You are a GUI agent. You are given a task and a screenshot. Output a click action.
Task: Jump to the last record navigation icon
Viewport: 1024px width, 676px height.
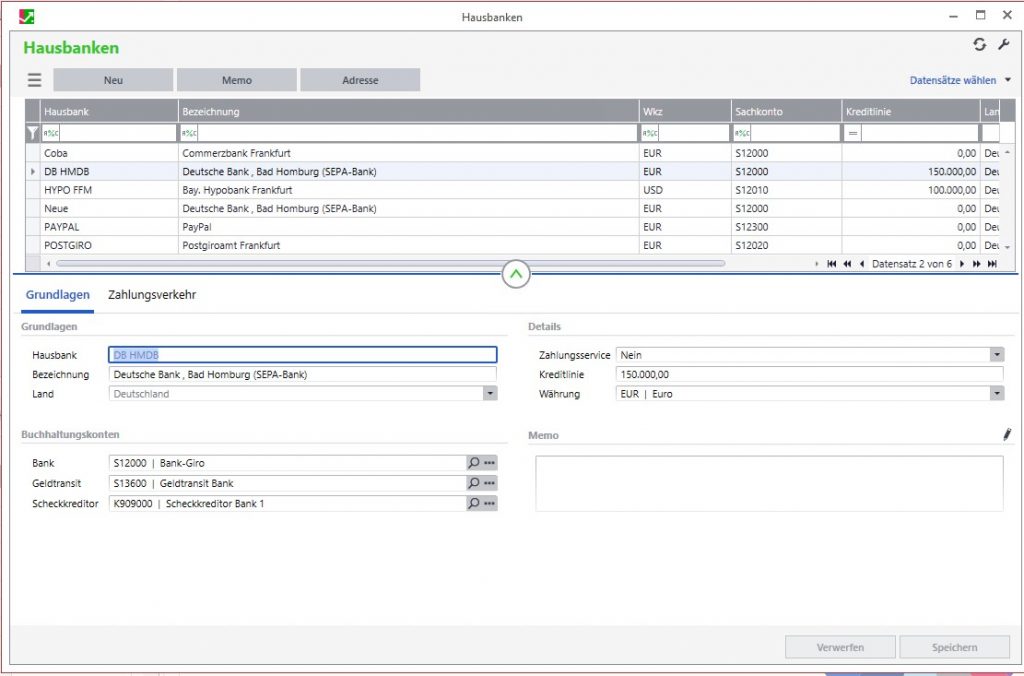click(x=992, y=264)
